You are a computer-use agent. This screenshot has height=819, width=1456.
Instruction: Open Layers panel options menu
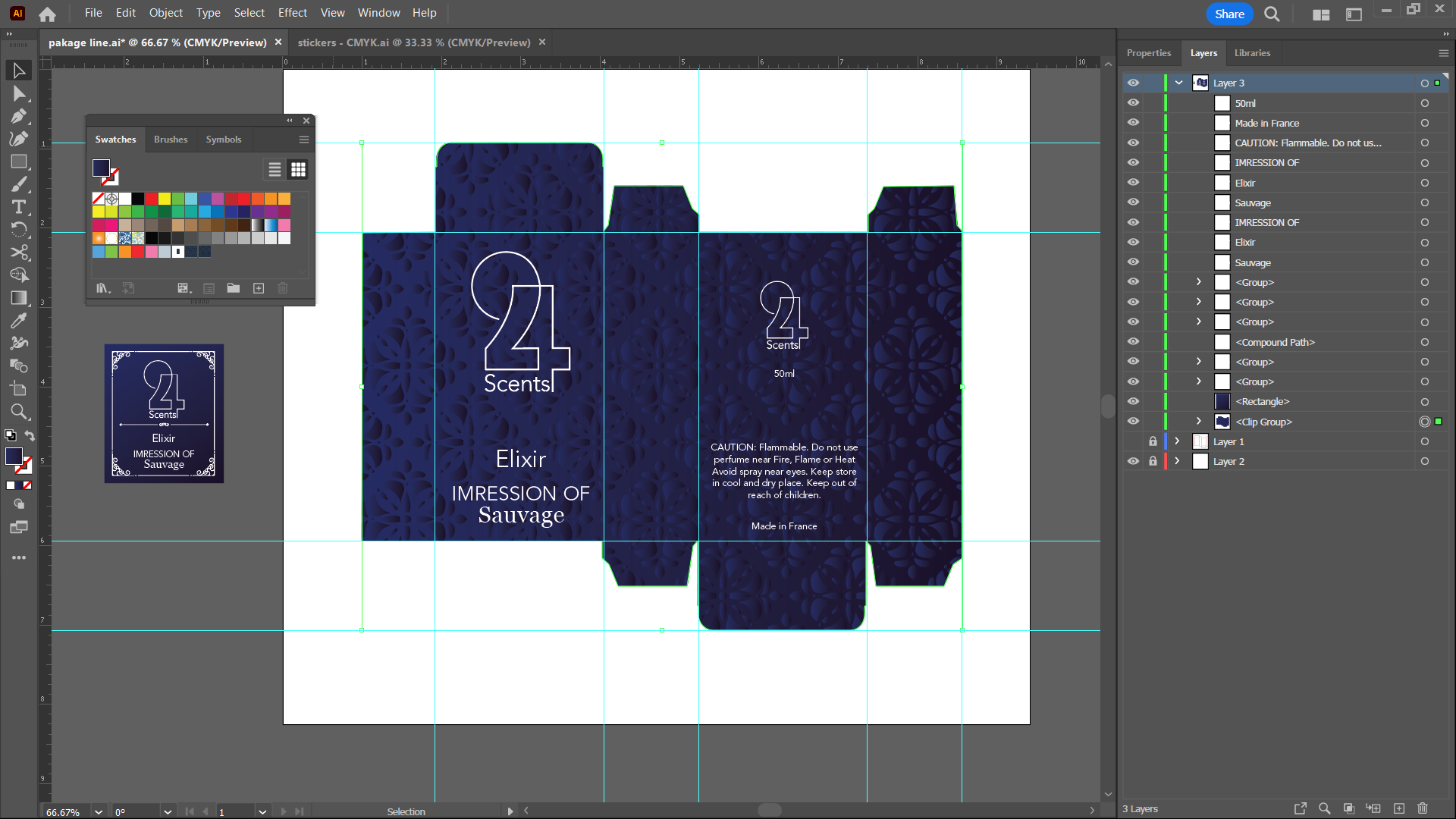1443,53
